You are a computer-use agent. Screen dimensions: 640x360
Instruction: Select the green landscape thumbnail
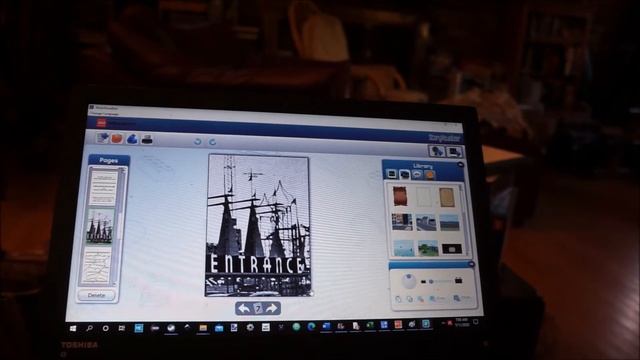coord(428,248)
